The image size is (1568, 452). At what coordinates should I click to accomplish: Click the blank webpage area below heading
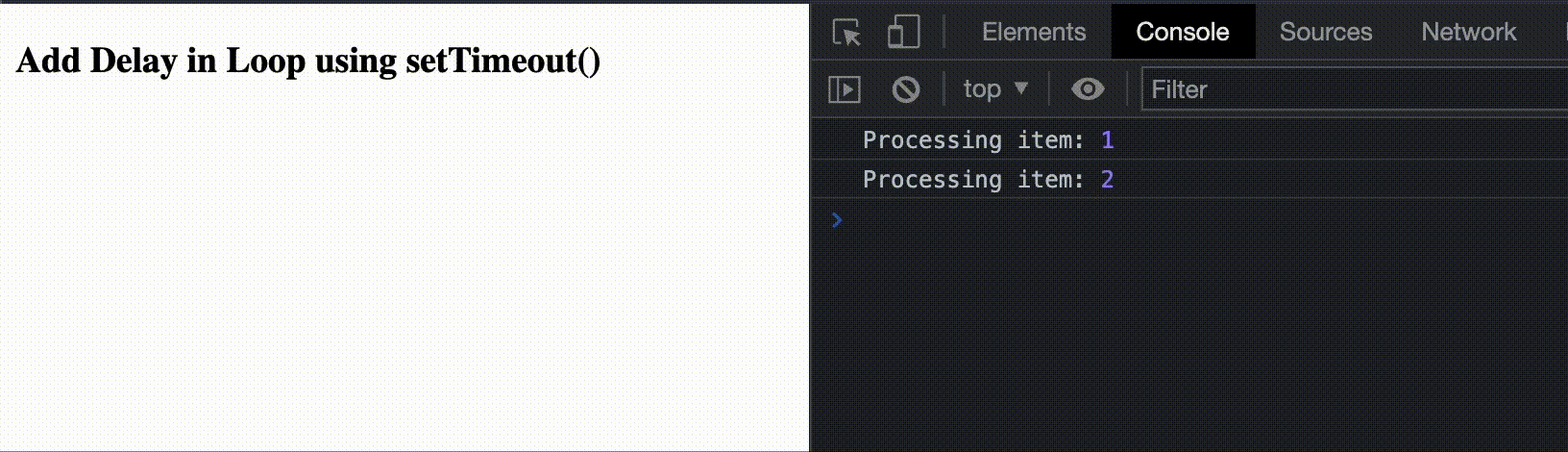pyautogui.click(x=404, y=269)
